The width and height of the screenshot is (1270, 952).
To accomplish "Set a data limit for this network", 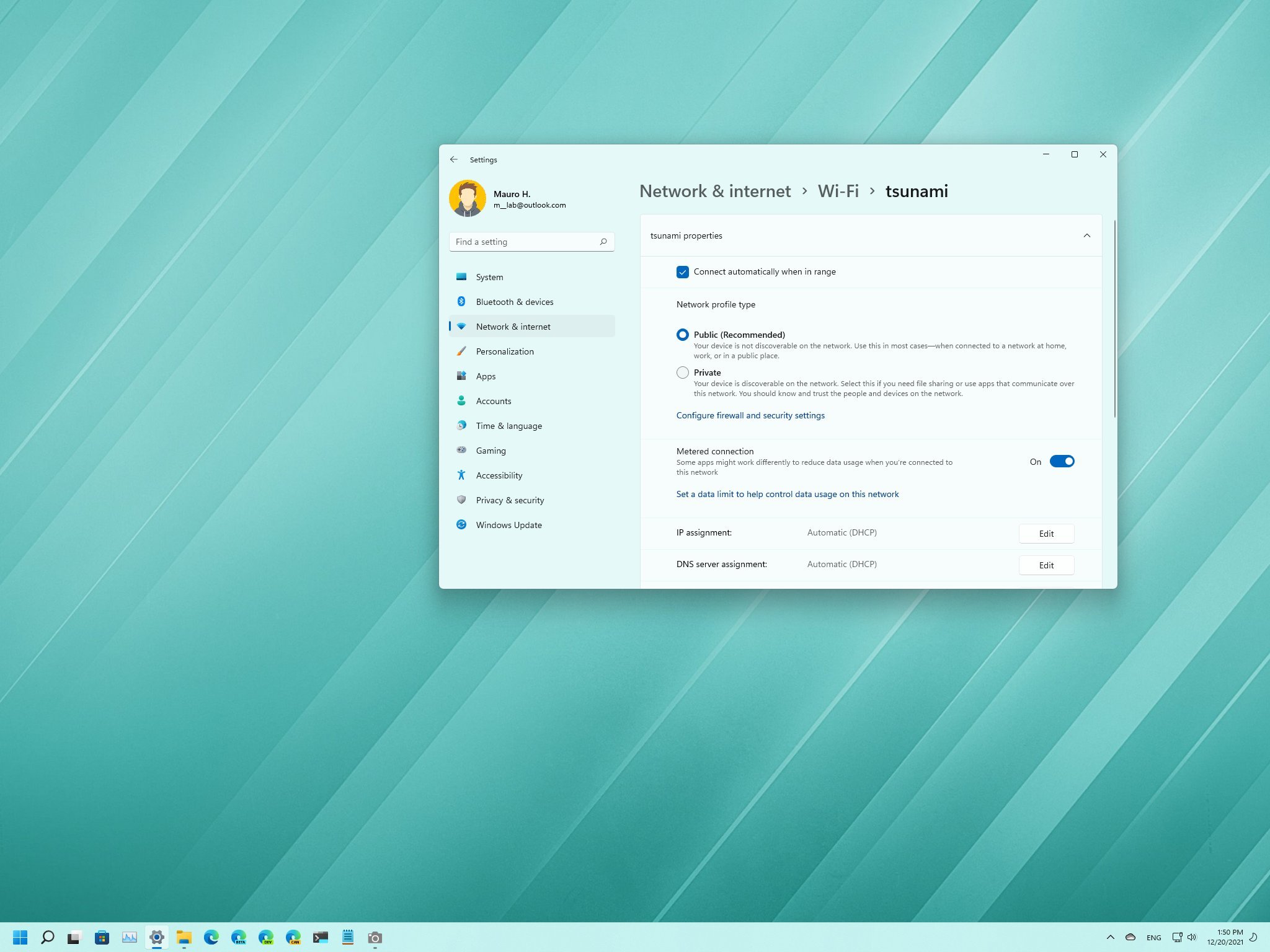I will pyautogui.click(x=787, y=493).
